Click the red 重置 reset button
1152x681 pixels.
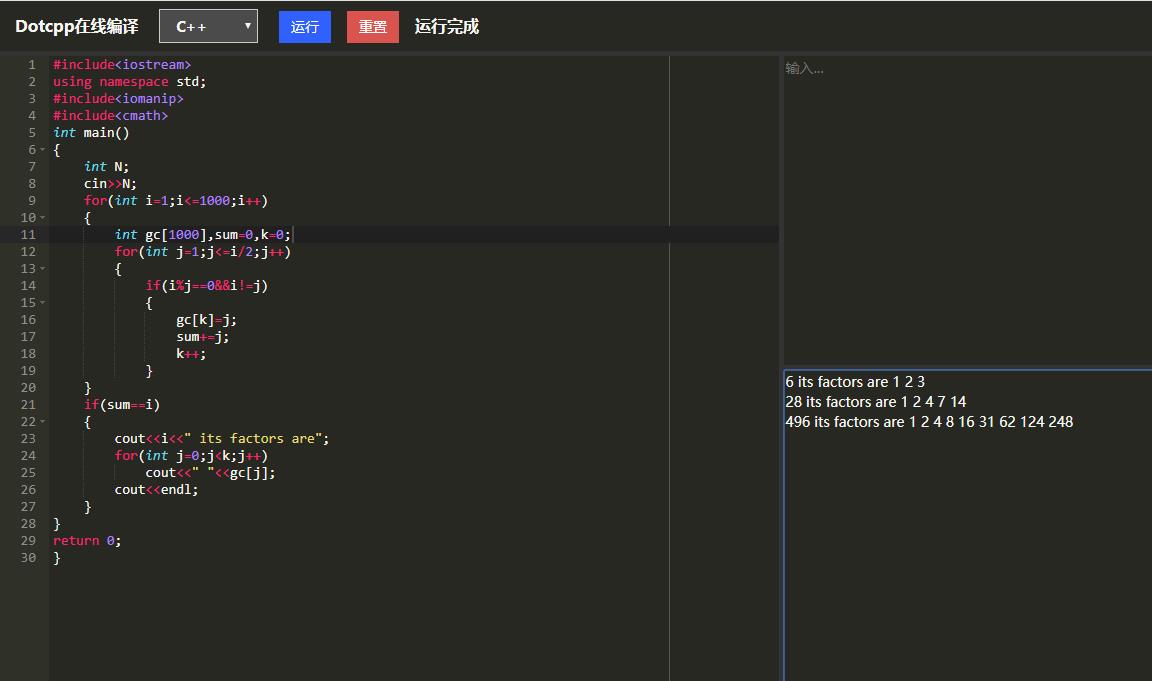coord(372,27)
